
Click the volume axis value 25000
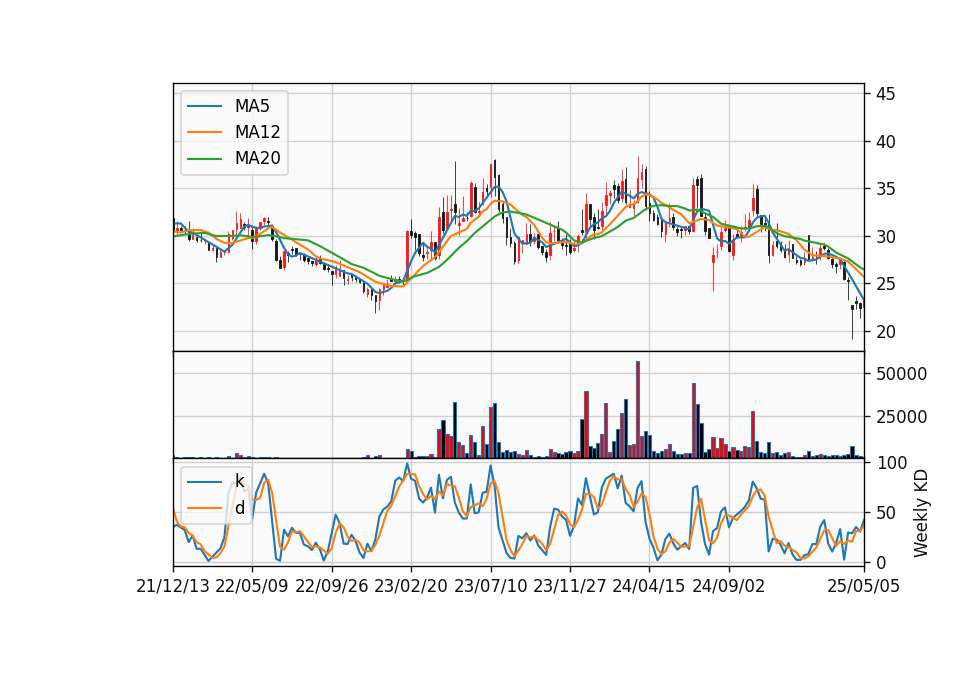(901, 417)
